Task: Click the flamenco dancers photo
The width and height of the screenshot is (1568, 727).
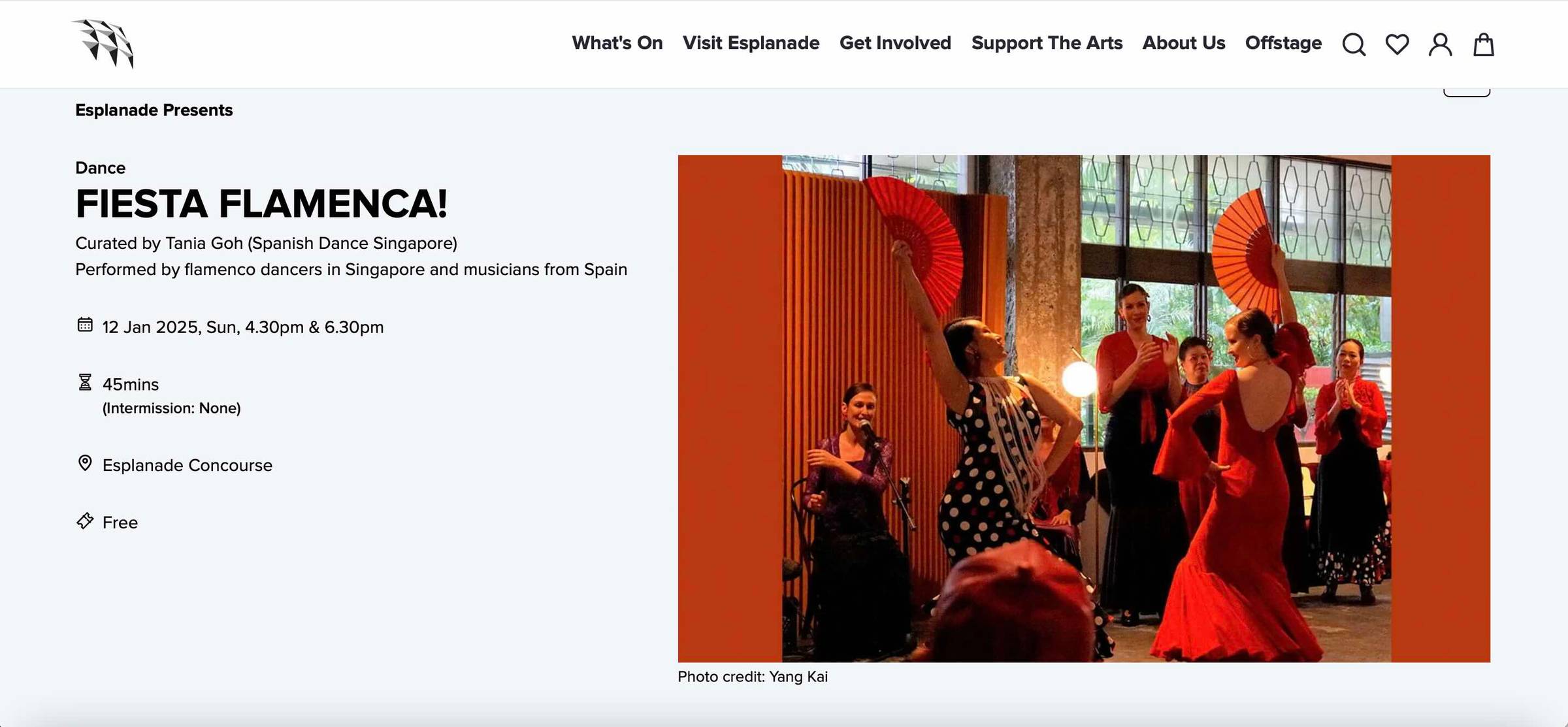Action: [1084, 408]
